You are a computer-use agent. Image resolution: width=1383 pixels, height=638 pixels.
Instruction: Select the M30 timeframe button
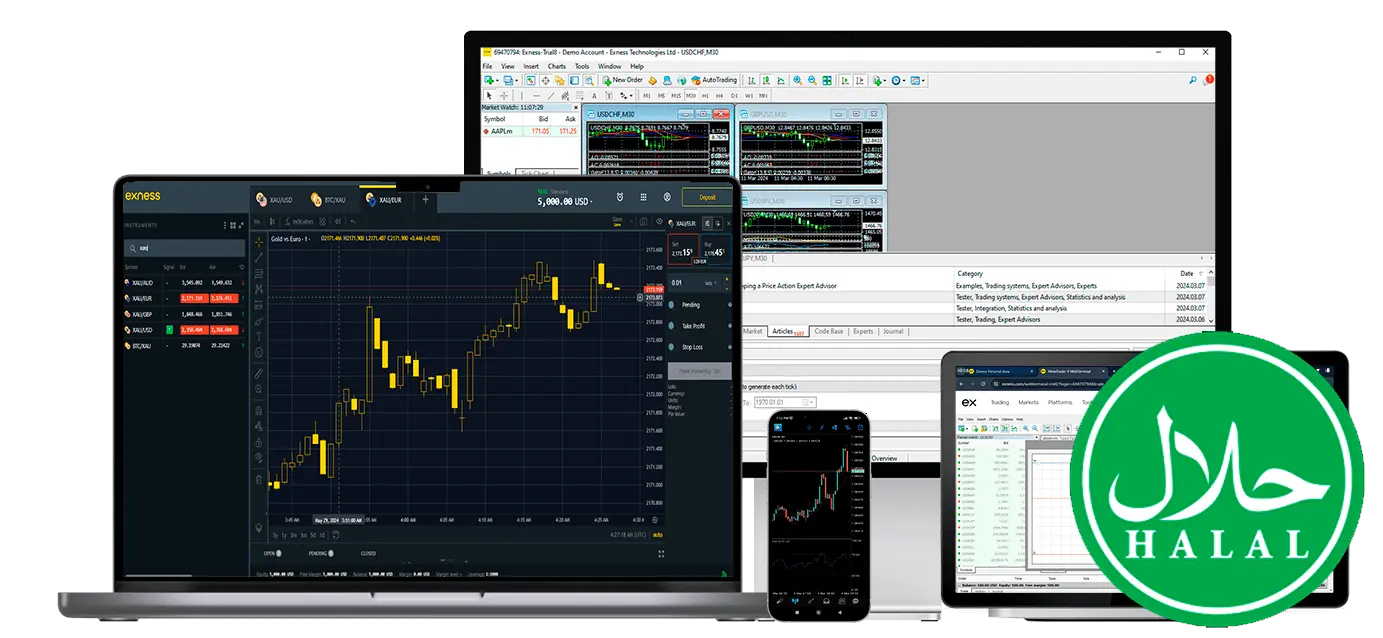pyautogui.click(x=691, y=96)
